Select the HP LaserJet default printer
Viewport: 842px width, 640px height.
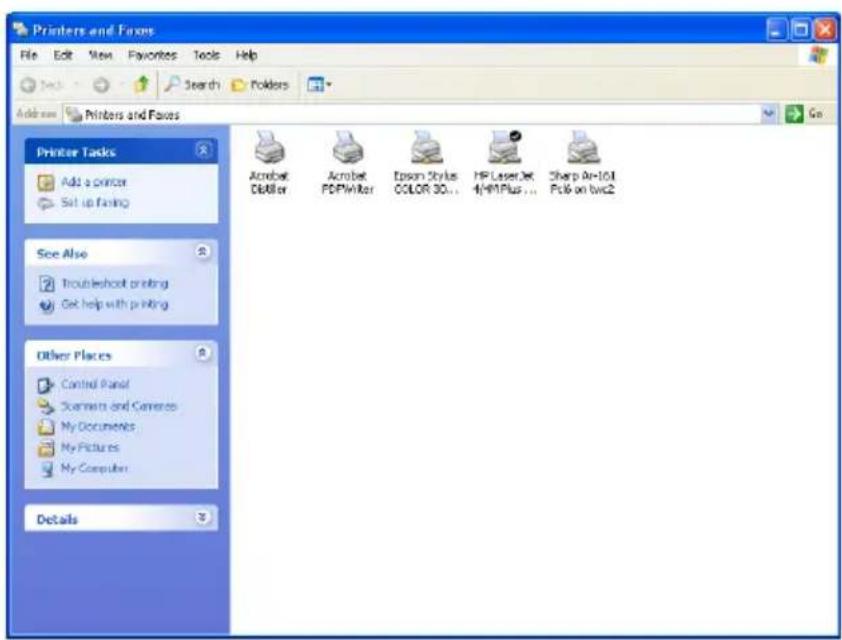tap(504, 163)
